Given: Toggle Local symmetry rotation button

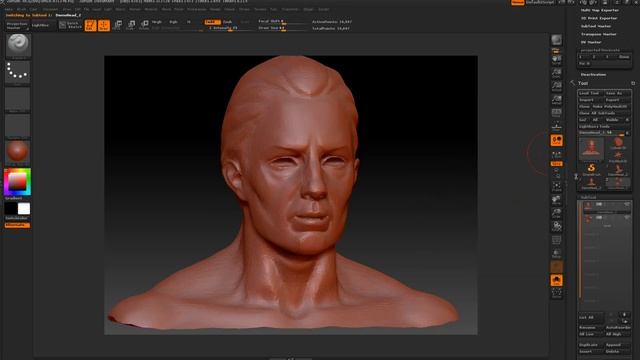Looking at the screenshot, I should click(557, 141).
